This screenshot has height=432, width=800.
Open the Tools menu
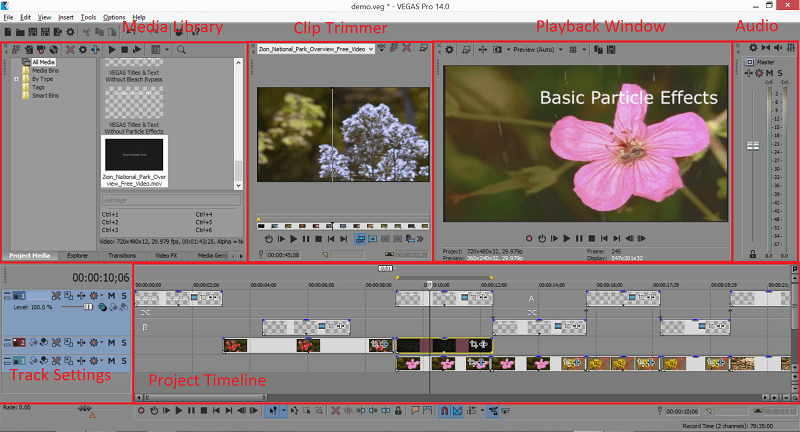click(x=88, y=17)
